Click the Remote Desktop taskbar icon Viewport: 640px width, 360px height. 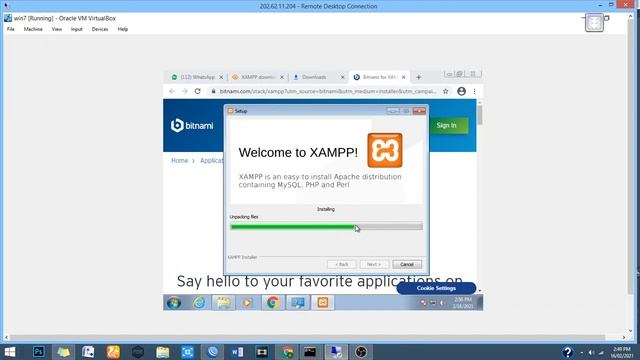tap(336, 352)
